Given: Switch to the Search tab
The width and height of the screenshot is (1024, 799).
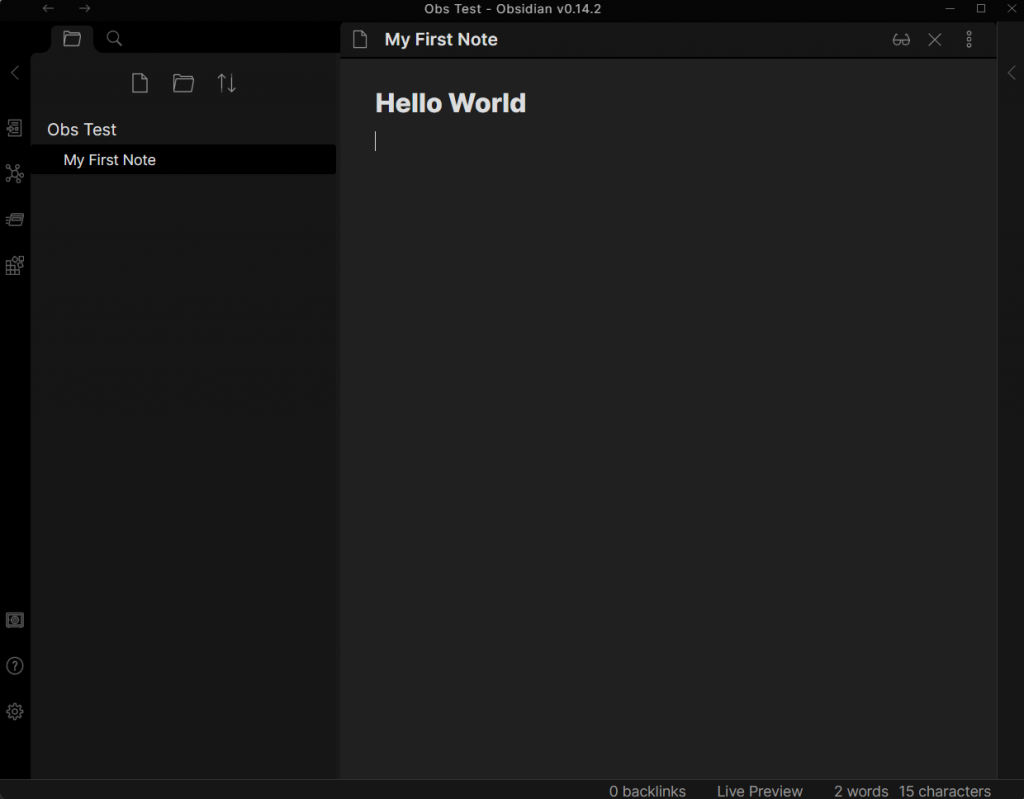Looking at the screenshot, I should click(114, 39).
